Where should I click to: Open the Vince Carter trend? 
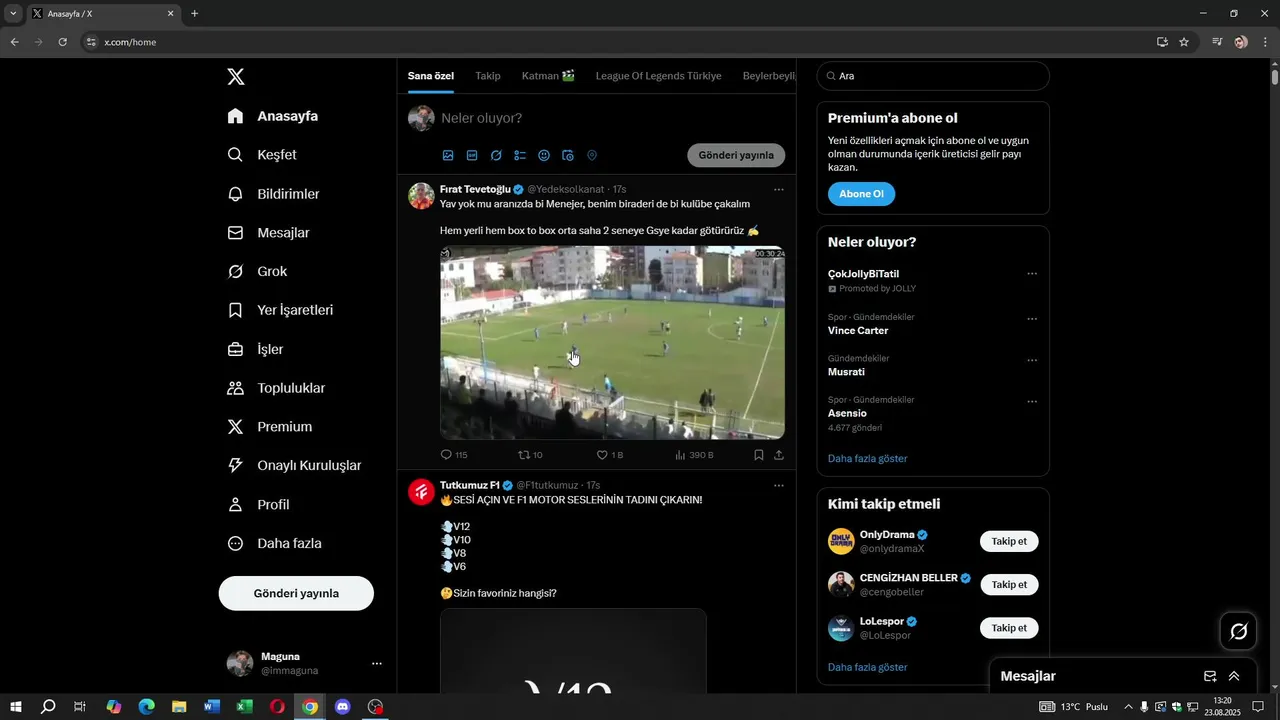(x=858, y=331)
